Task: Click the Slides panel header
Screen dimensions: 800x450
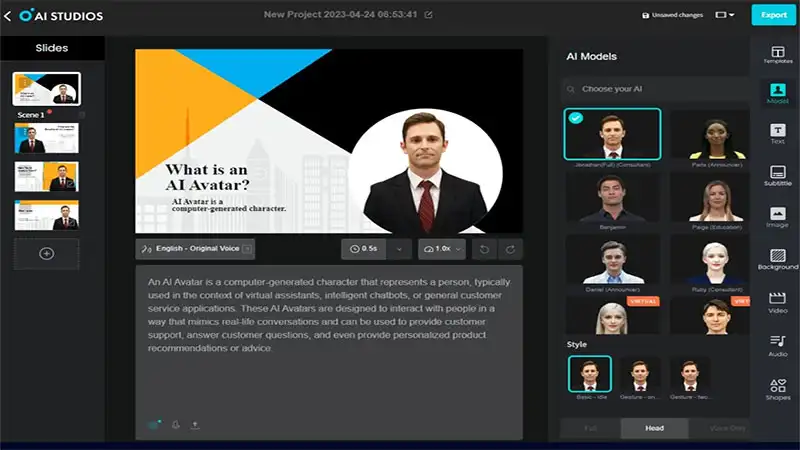Action: tap(52, 48)
